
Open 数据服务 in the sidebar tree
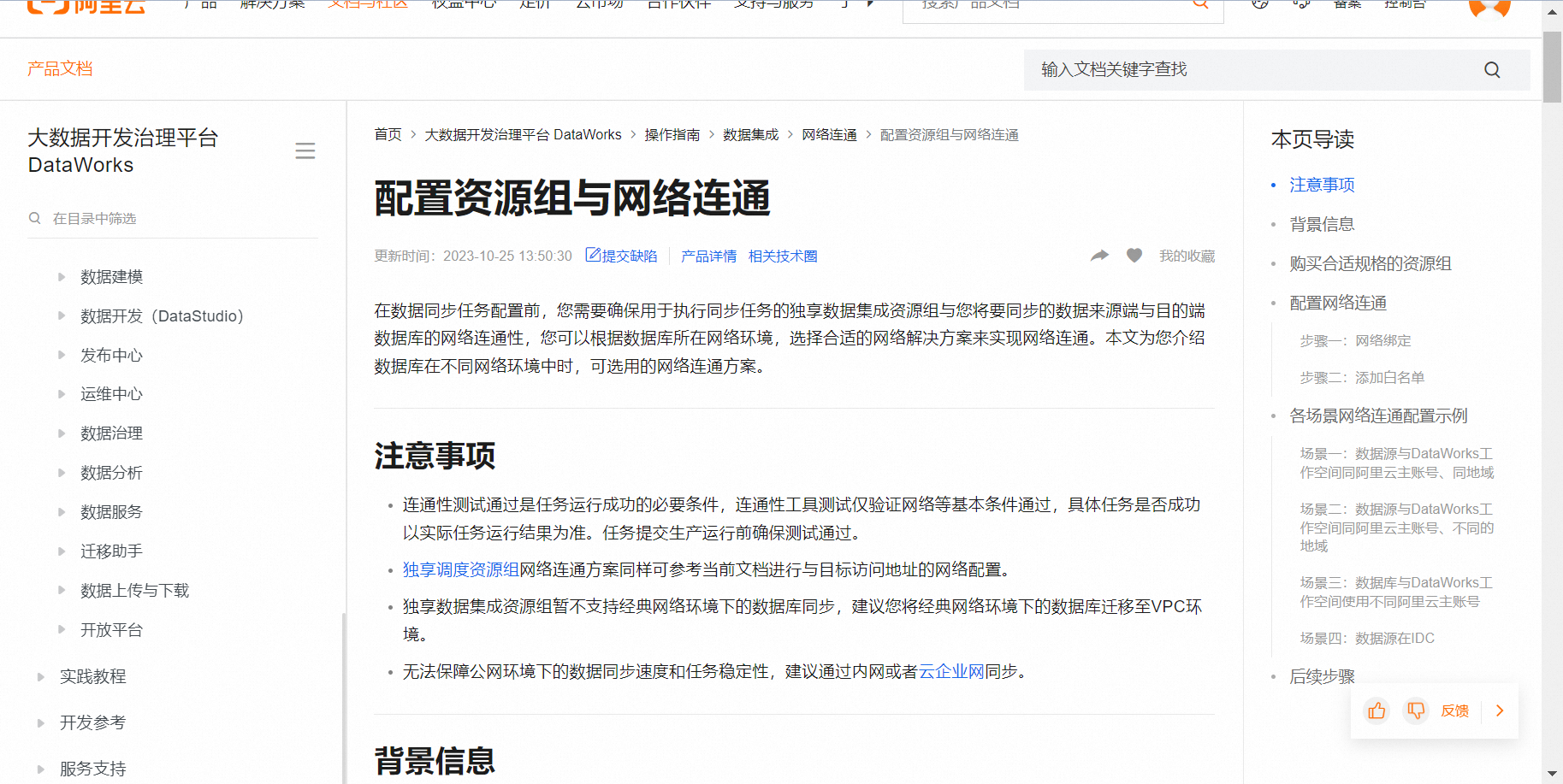[111, 512]
